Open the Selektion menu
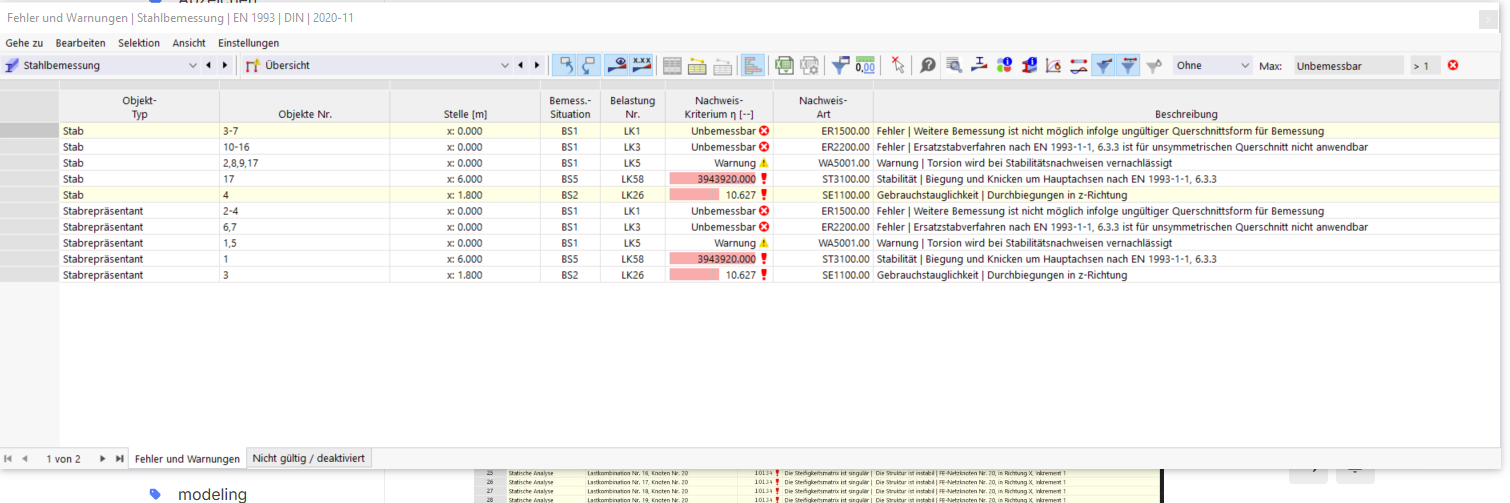The width and height of the screenshot is (1510, 503). tap(139, 43)
